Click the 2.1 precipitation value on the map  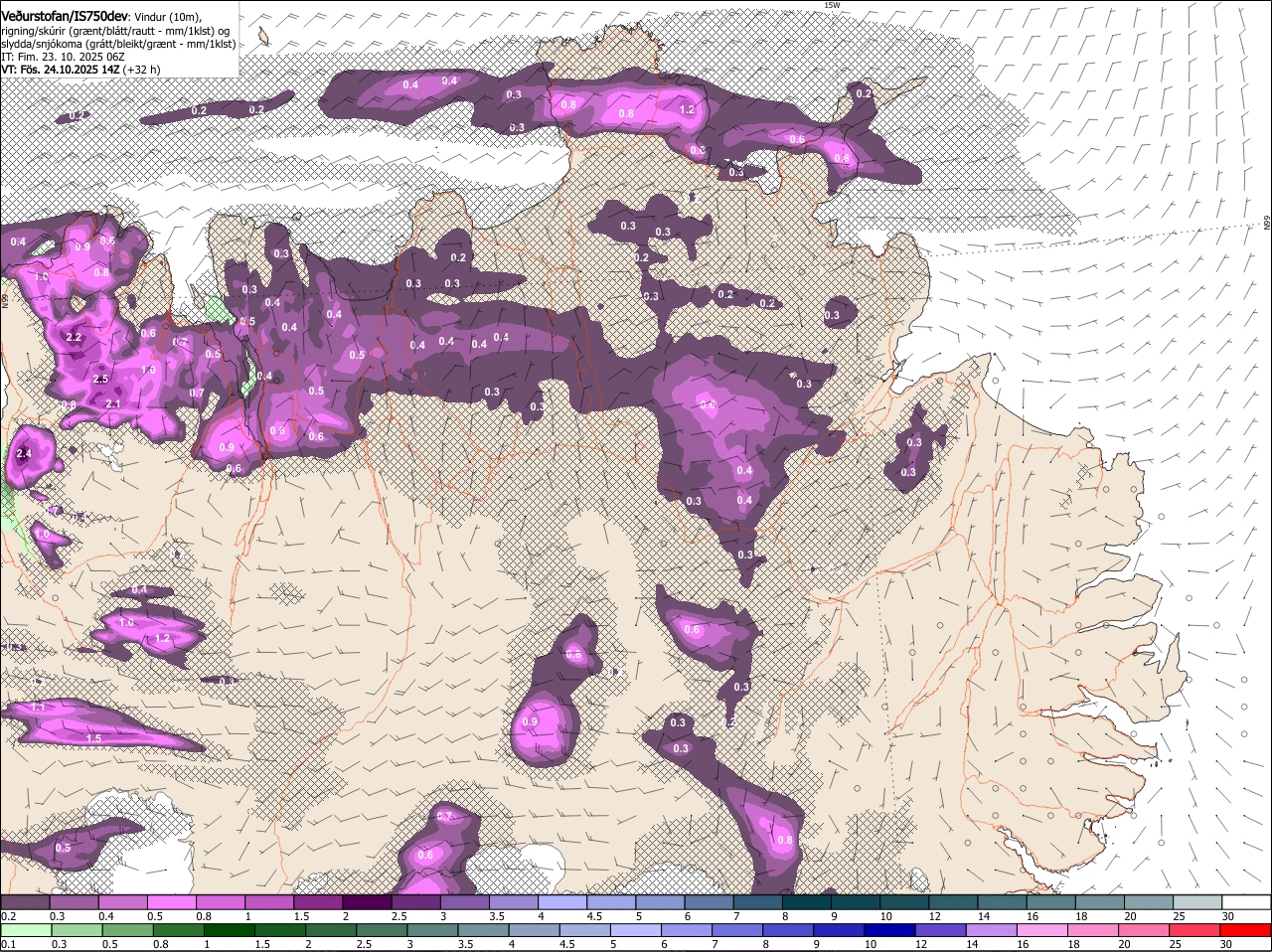pos(113,404)
